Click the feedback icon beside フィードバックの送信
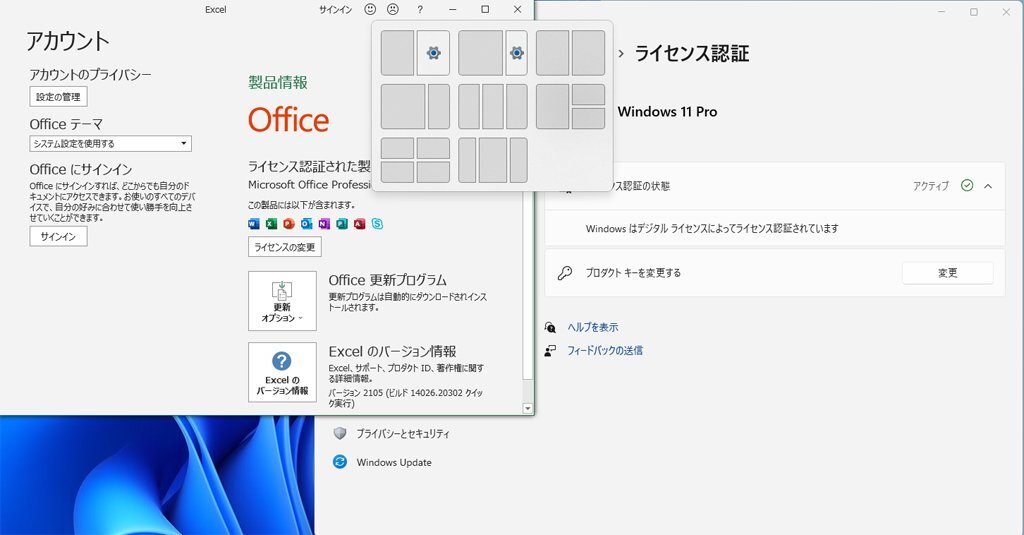 point(551,351)
